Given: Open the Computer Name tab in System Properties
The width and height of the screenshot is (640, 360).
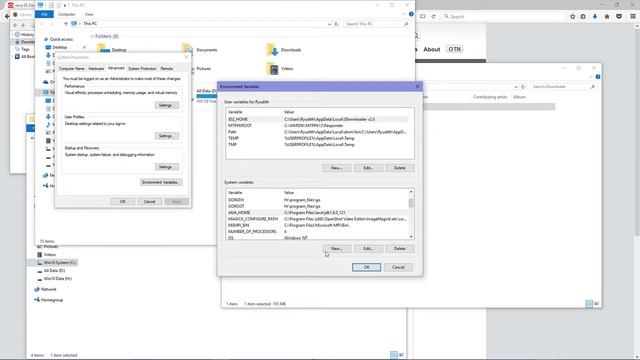Looking at the screenshot, I should pyautogui.click(x=72, y=69).
